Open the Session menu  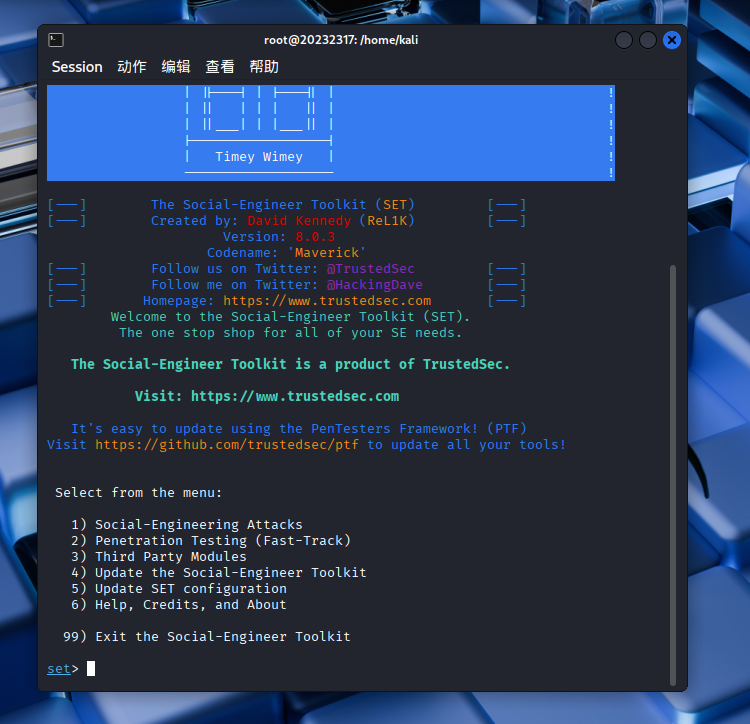coord(77,67)
